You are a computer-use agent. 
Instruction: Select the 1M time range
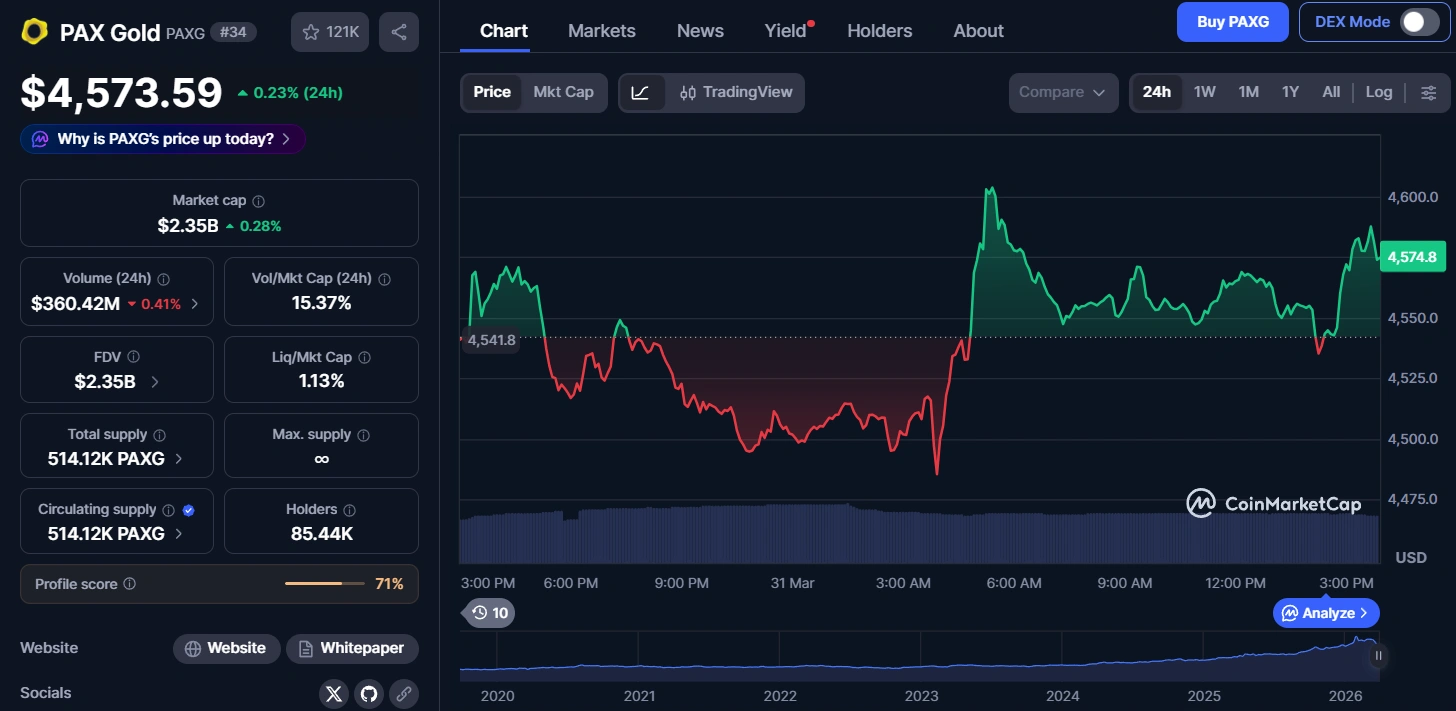(1248, 92)
